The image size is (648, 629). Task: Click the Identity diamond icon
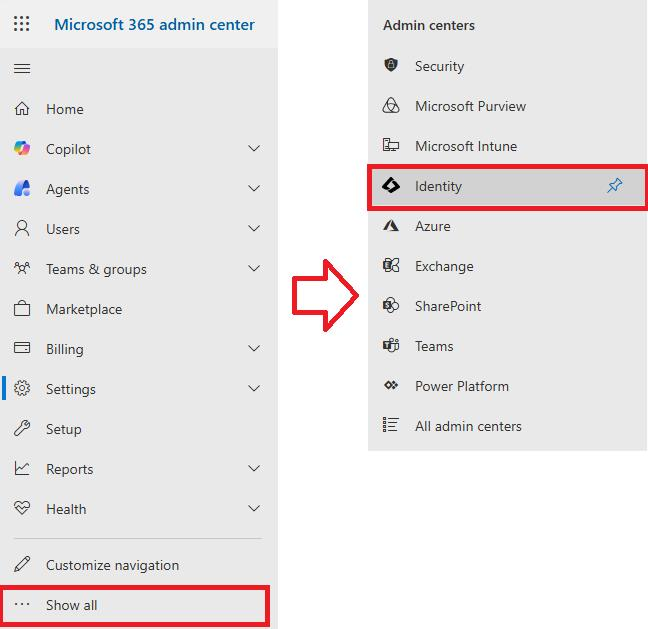[391, 185]
